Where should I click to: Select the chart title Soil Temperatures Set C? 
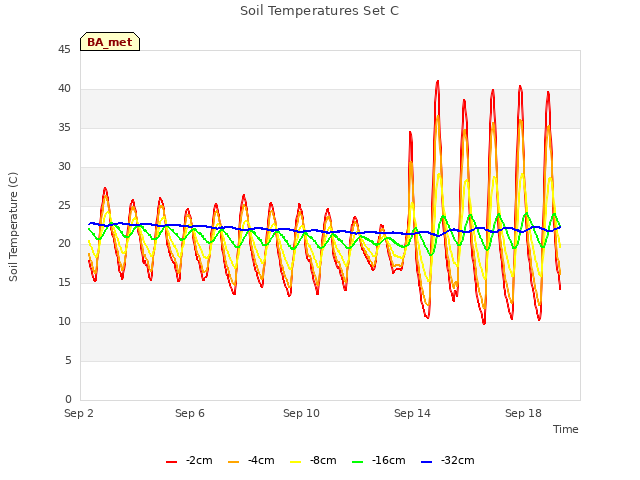[319, 11]
